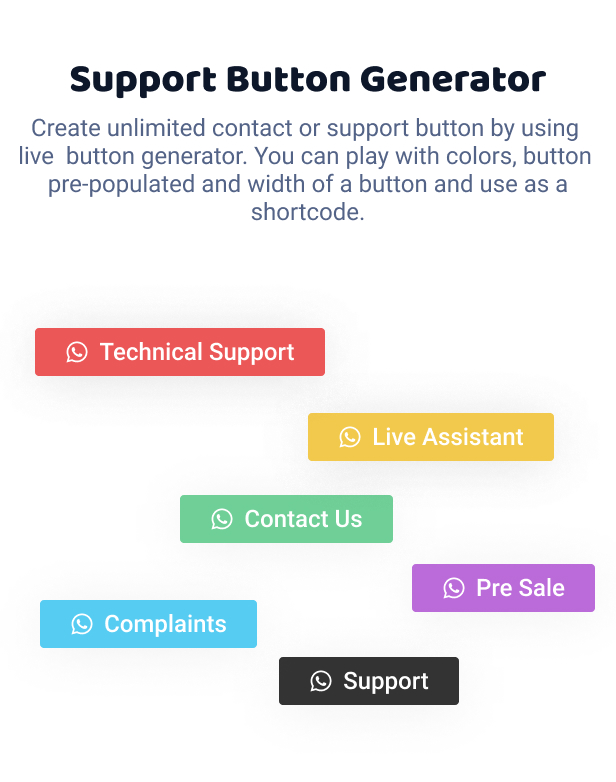Click the "Pre Sale" label text
The width and height of the screenshot is (616, 782).
point(520,588)
